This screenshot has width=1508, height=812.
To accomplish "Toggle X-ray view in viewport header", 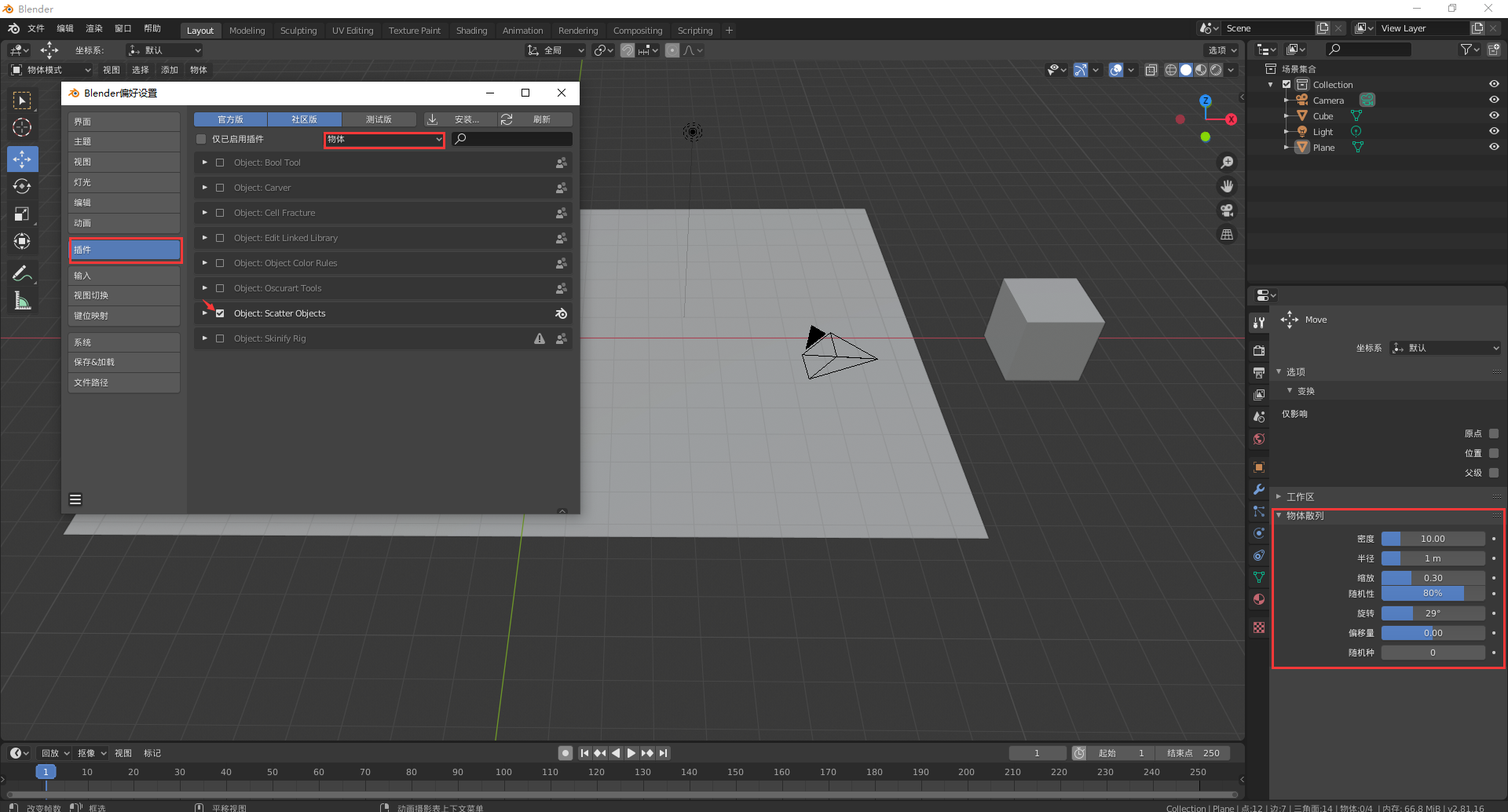I will pos(1151,70).
